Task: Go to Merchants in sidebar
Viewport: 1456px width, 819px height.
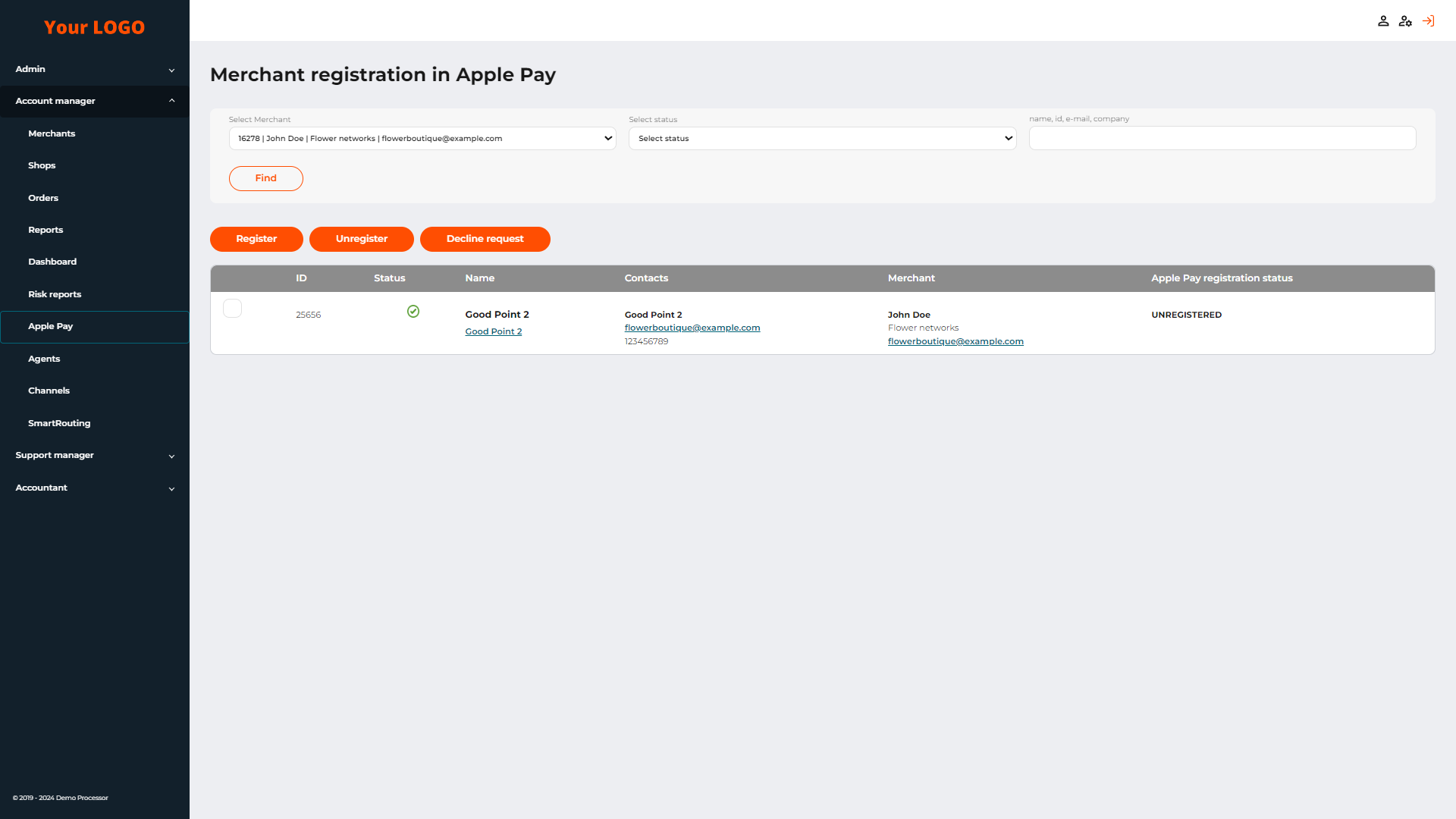Action: coord(52,133)
